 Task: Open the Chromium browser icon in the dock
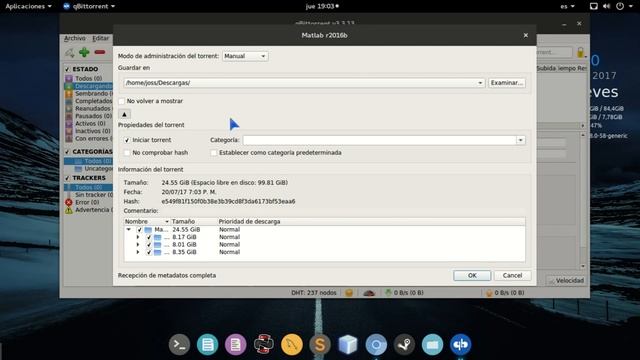pyautogui.click(x=376, y=344)
